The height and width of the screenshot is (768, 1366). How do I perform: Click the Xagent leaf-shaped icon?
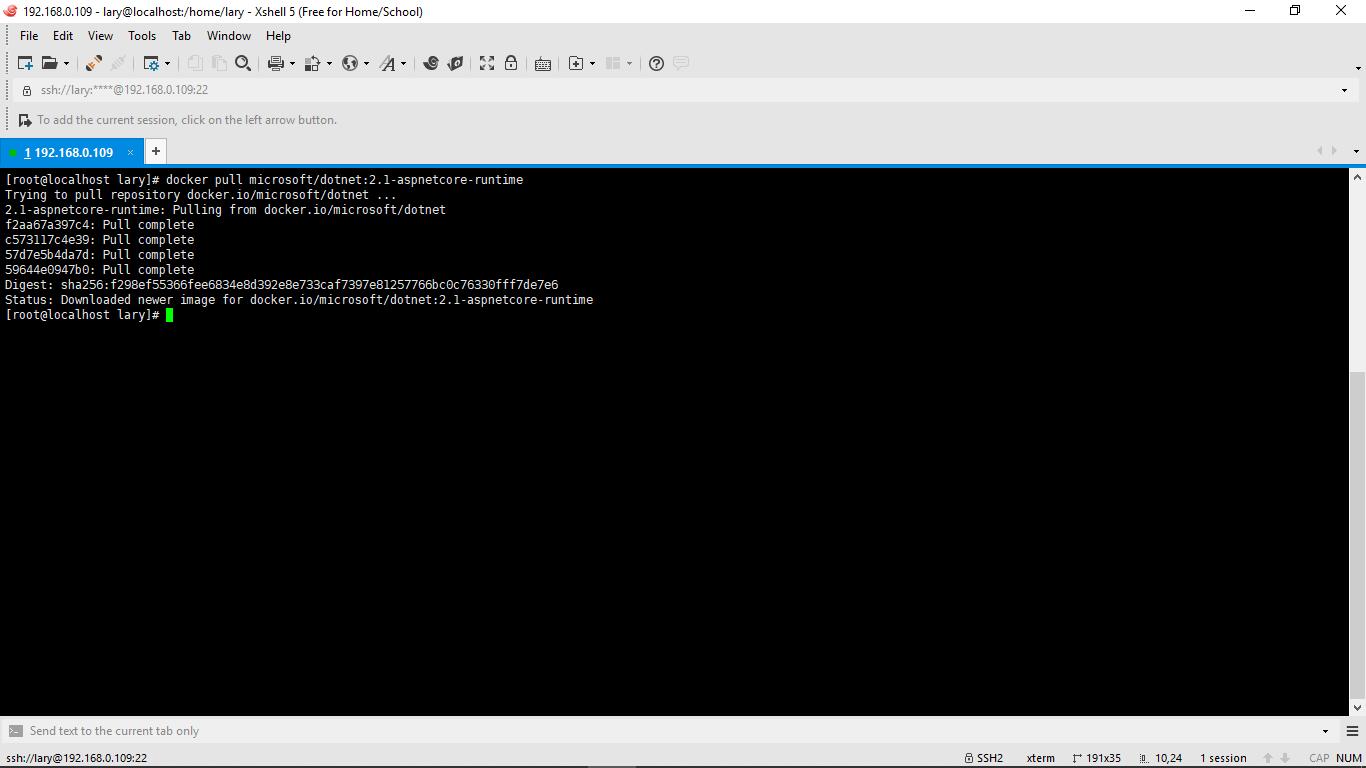click(455, 63)
